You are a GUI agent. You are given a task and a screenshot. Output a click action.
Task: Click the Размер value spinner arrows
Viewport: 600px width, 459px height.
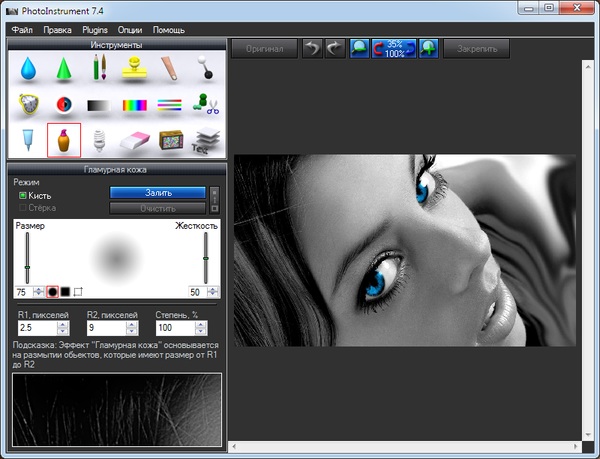[x=37, y=291]
